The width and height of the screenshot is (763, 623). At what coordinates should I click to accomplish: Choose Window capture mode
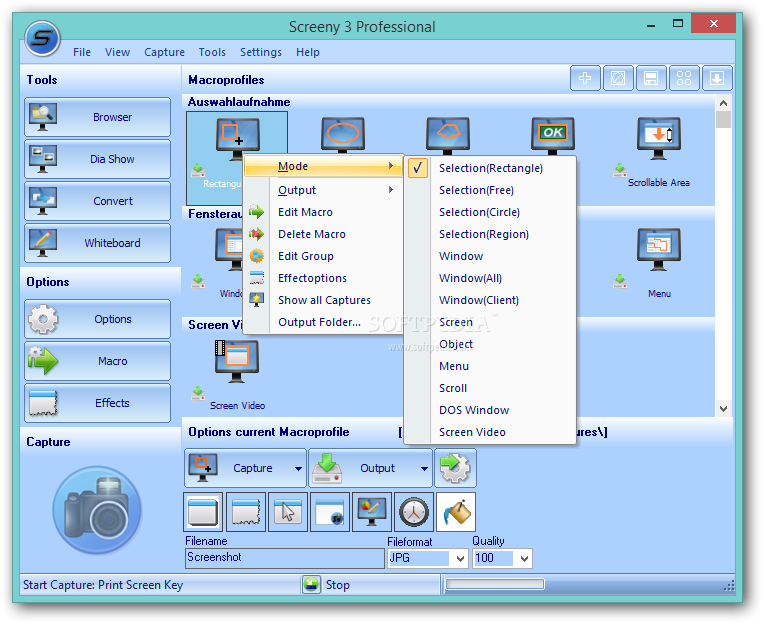click(x=490, y=256)
